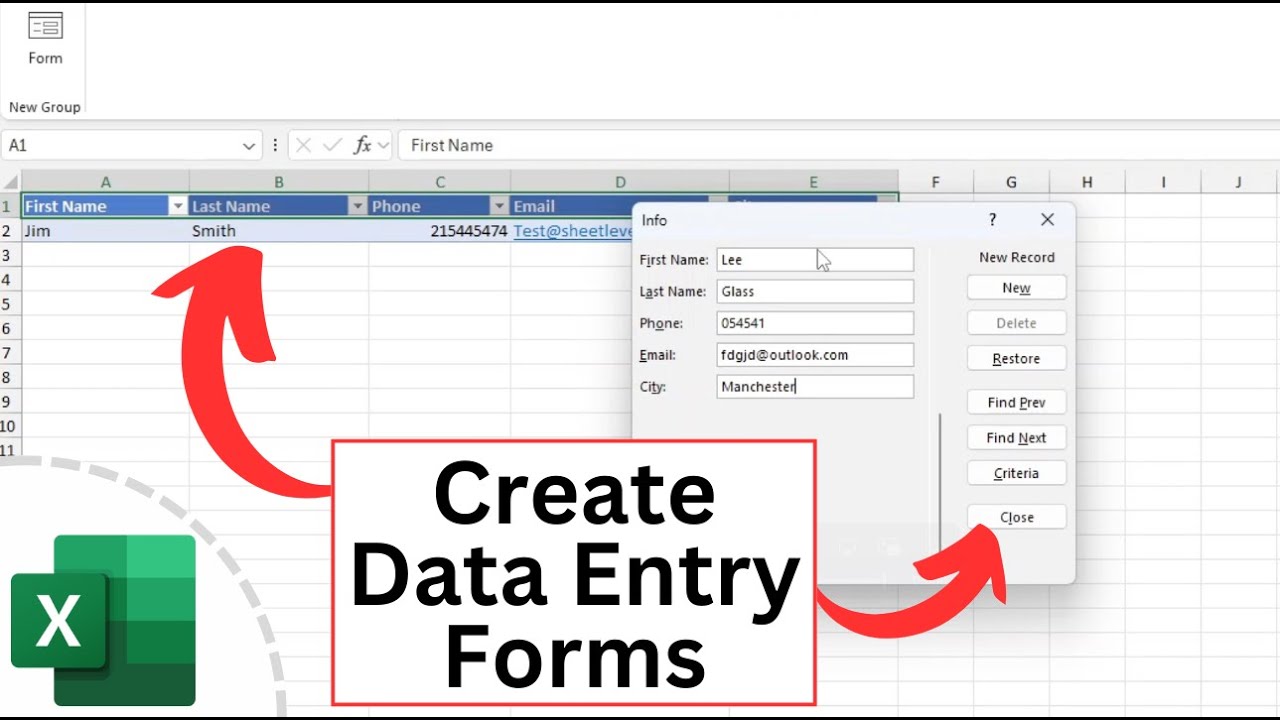Click the Email field with fdgjd@outlook.com

click(x=815, y=355)
